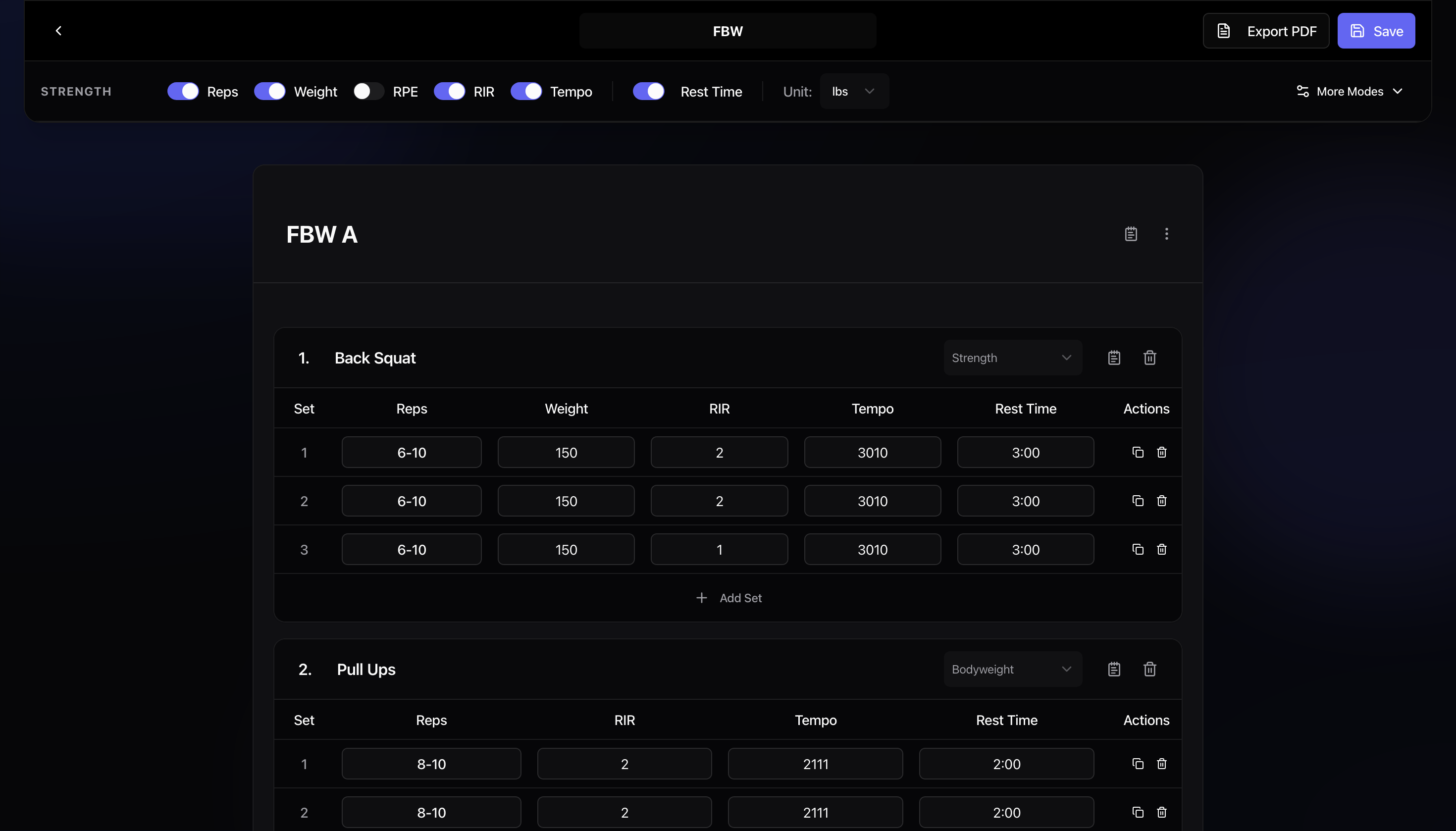Delete Back Squat set 1

[1161, 453]
